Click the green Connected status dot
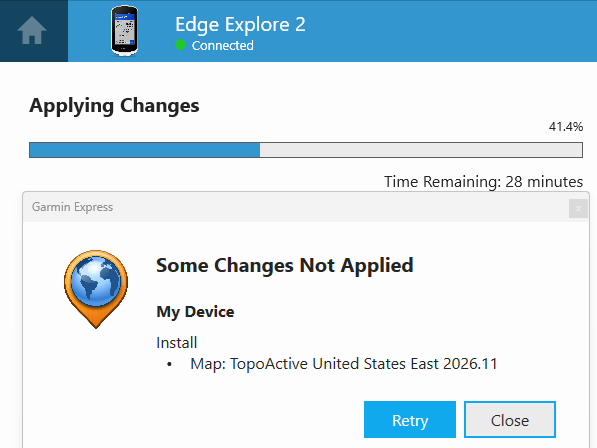The height and width of the screenshot is (448, 597). 180,45
